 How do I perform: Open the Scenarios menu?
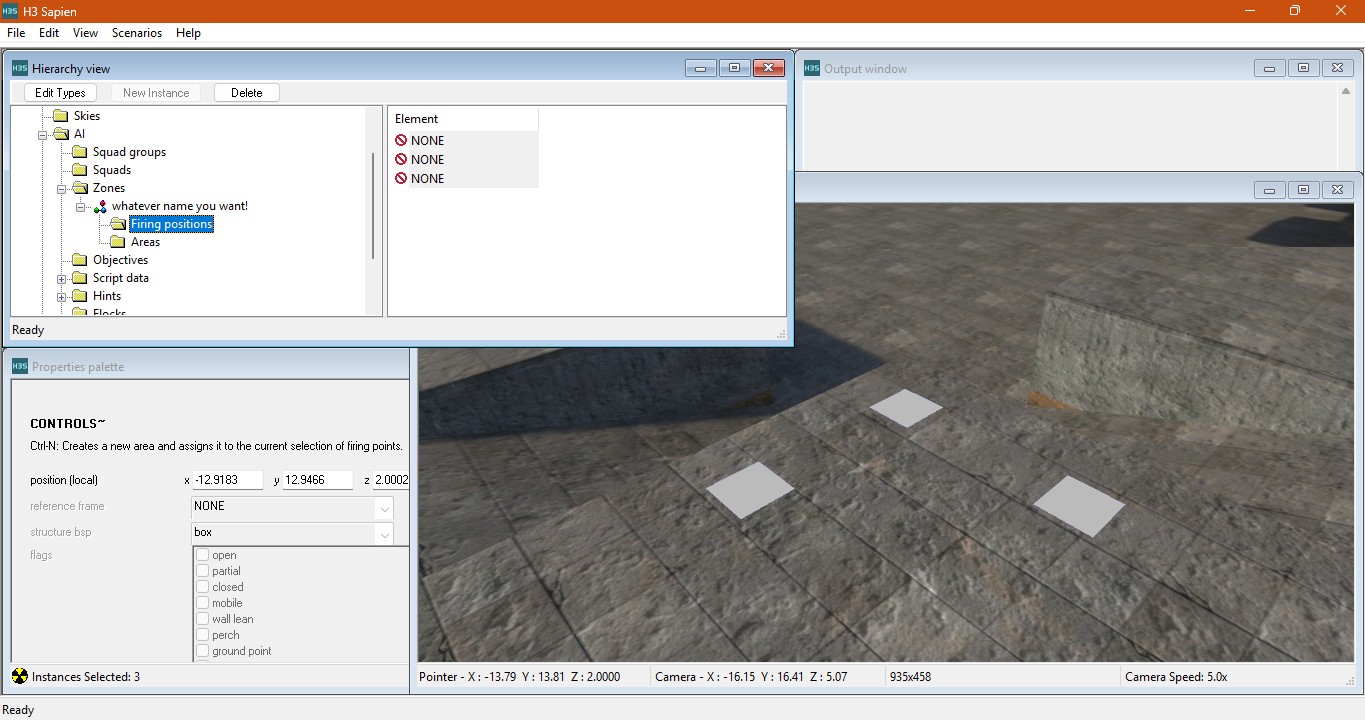pos(137,33)
